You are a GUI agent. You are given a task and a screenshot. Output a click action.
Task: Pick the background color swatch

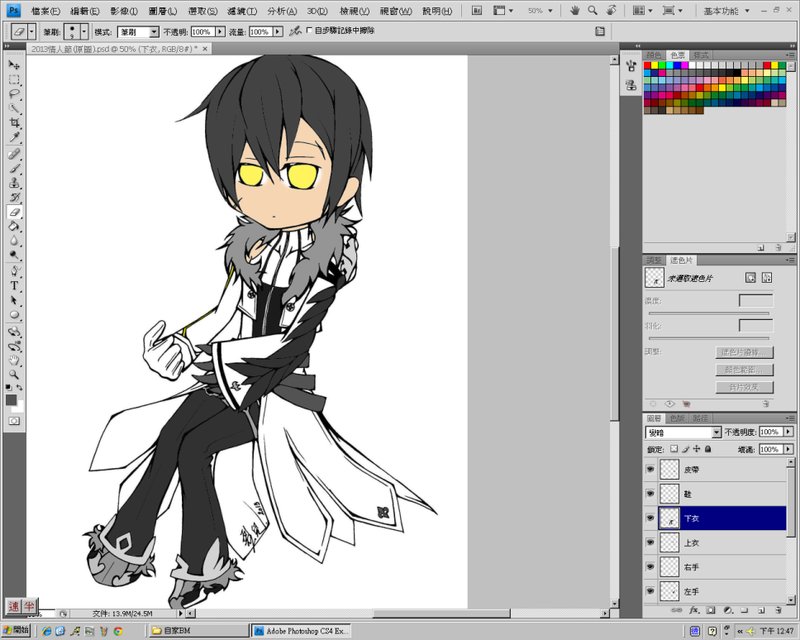tap(19, 407)
